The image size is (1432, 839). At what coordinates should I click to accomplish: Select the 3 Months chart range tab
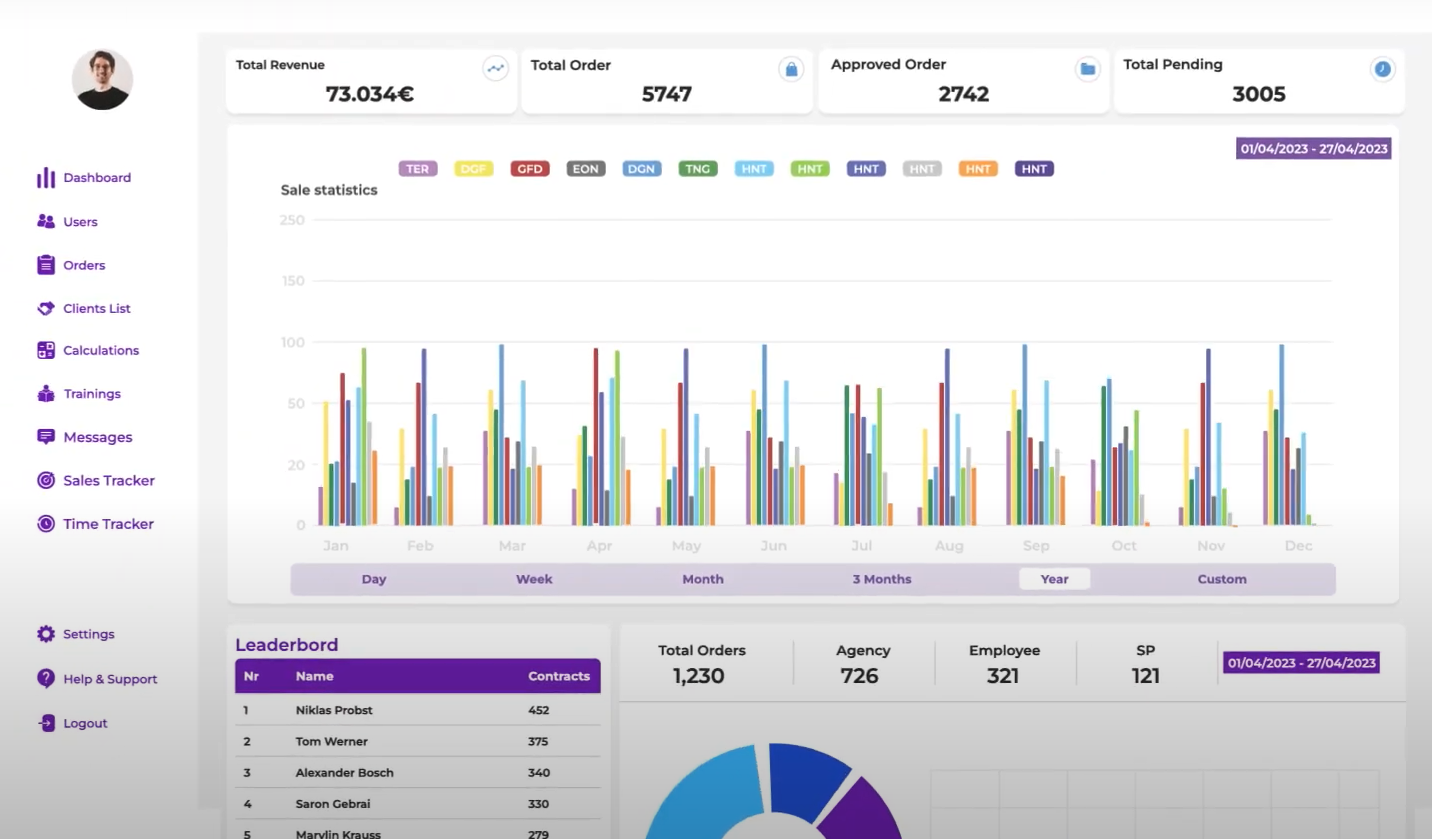coord(881,579)
